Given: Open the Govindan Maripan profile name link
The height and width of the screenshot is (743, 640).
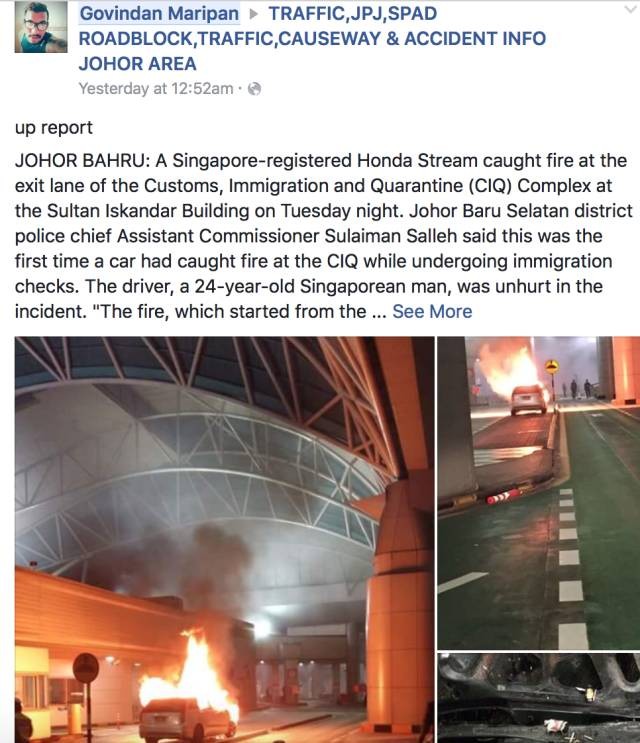Looking at the screenshot, I should pos(159,13).
